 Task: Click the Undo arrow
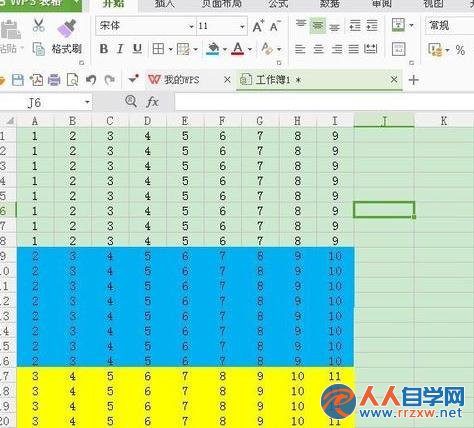click(91, 80)
